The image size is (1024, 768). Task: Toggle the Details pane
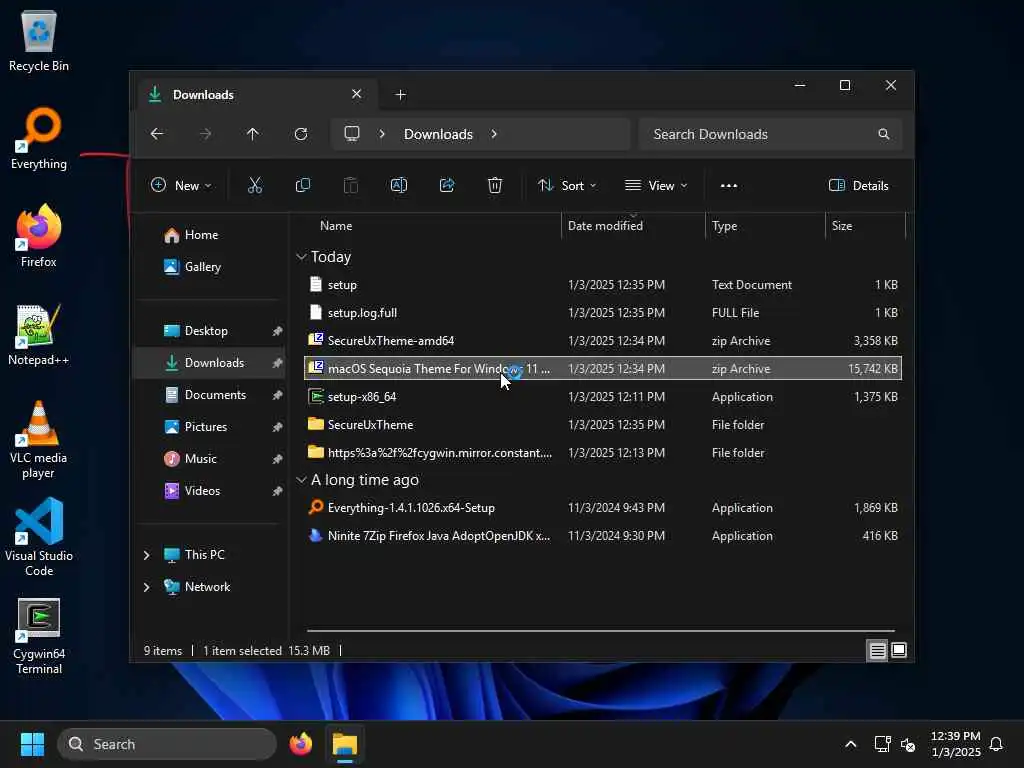[x=858, y=185]
